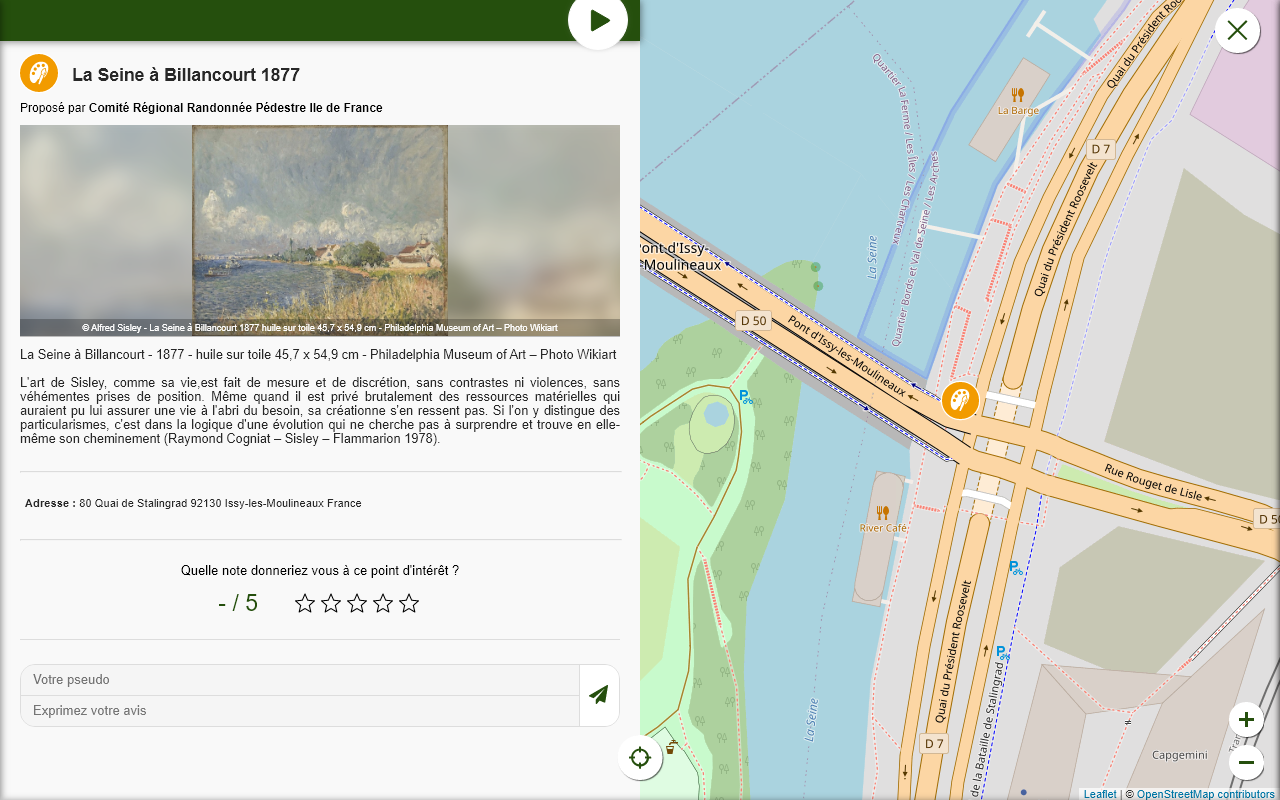Click the park parking icon by the pond

click(x=746, y=396)
